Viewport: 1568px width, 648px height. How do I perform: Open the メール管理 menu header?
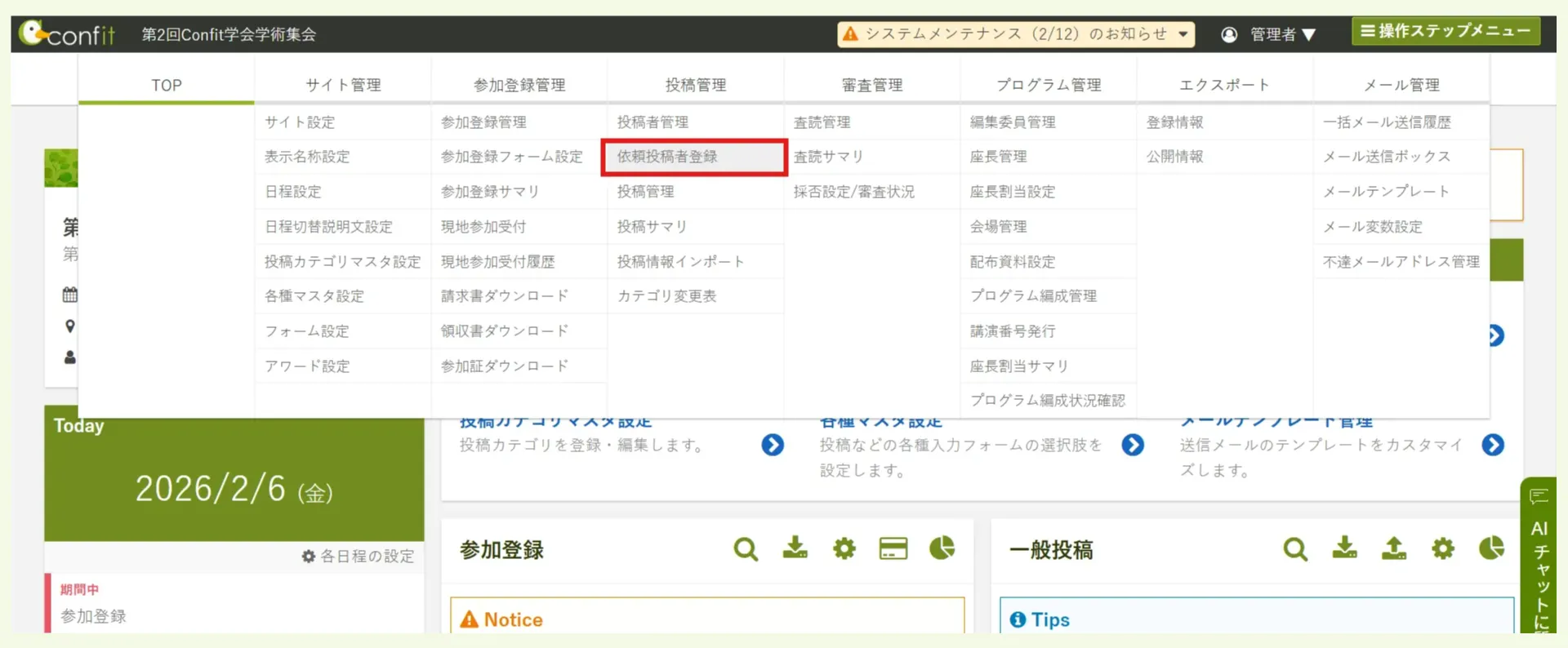(x=1401, y=85)
